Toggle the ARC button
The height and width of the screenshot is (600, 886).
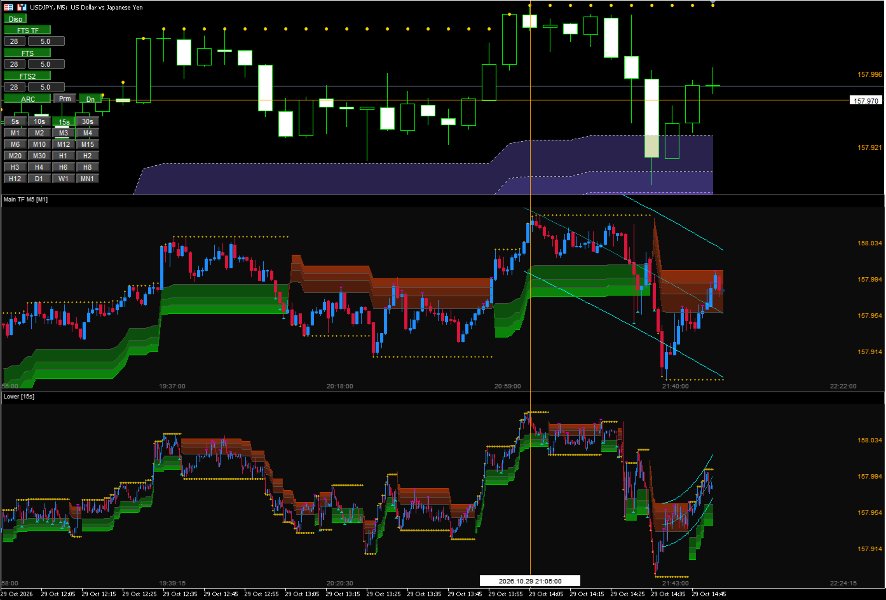[27, 98]
